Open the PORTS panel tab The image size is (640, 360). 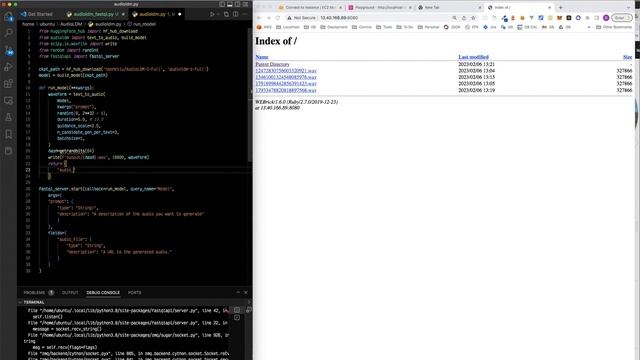(134, 293)
